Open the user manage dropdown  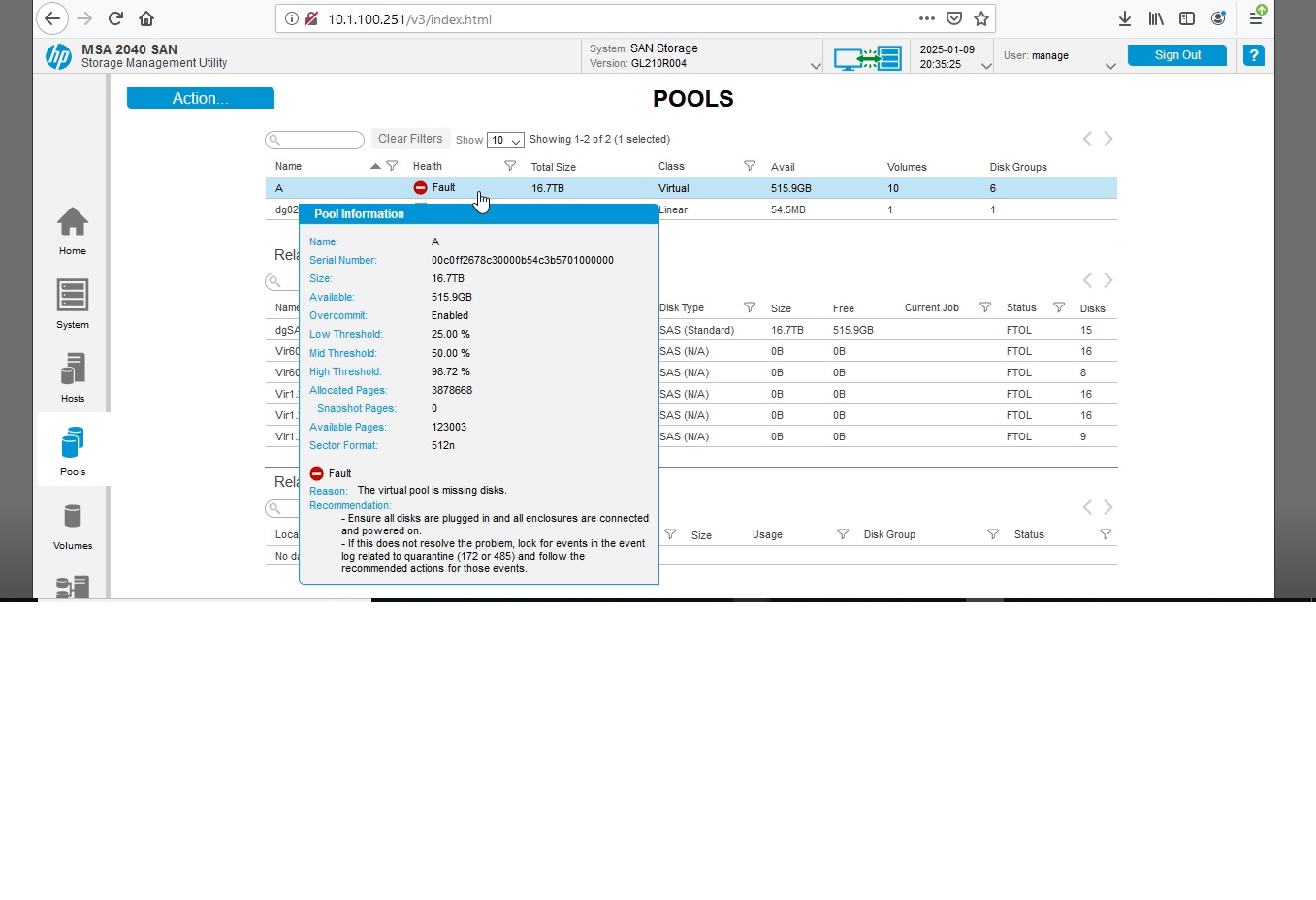(x=1110, y=66)
